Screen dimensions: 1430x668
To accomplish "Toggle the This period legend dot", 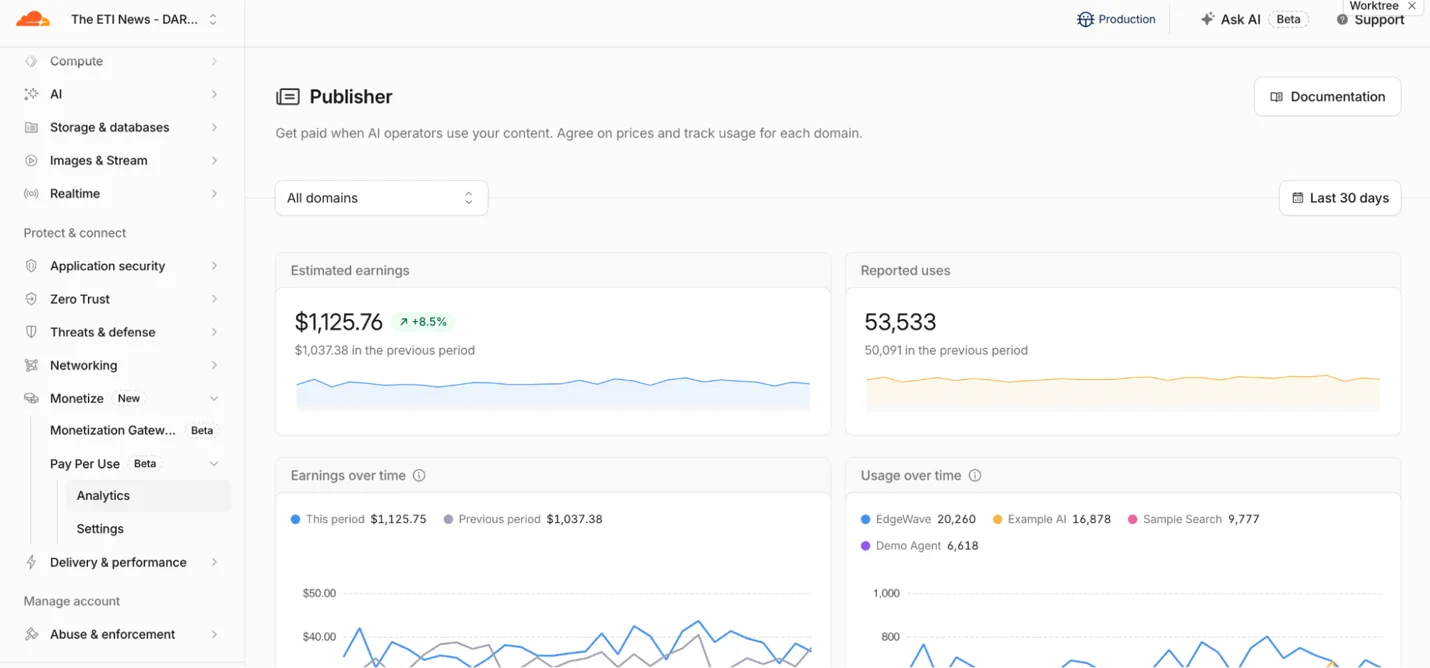I will pyautogui.click(x=295, y=520).
